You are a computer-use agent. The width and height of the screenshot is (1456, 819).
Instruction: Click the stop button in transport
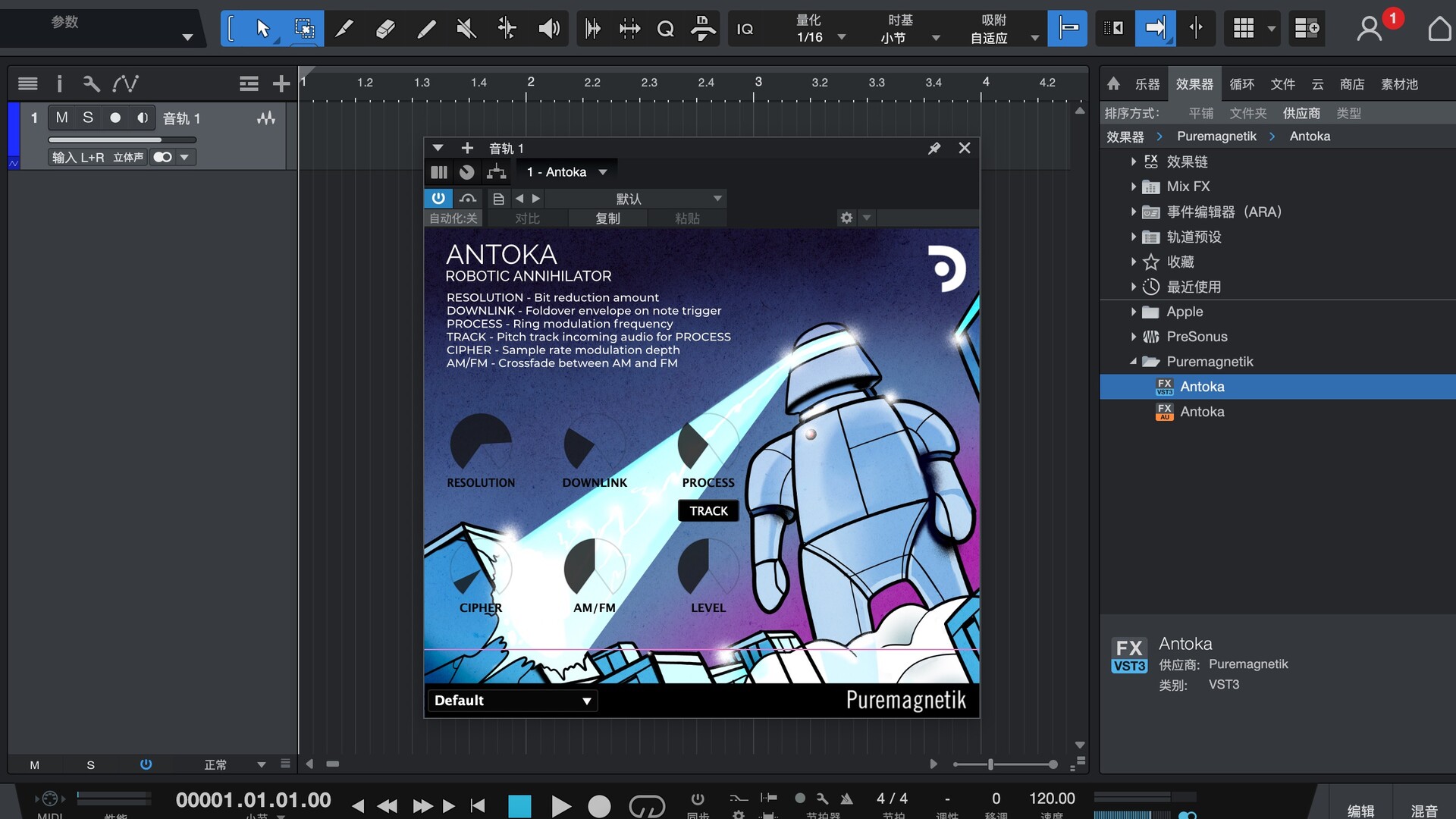519,805
